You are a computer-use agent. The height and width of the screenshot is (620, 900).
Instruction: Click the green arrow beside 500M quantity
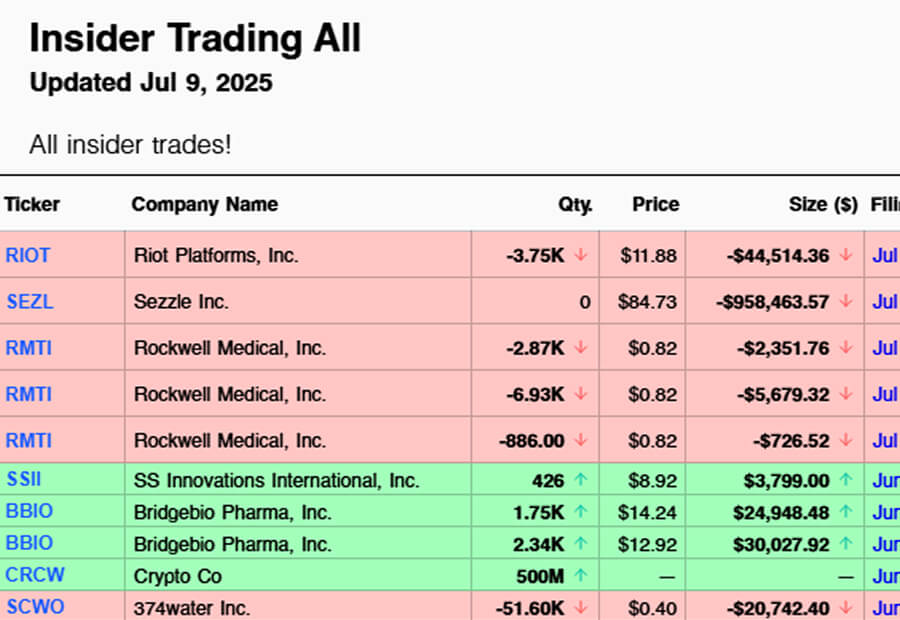[581, 575]
